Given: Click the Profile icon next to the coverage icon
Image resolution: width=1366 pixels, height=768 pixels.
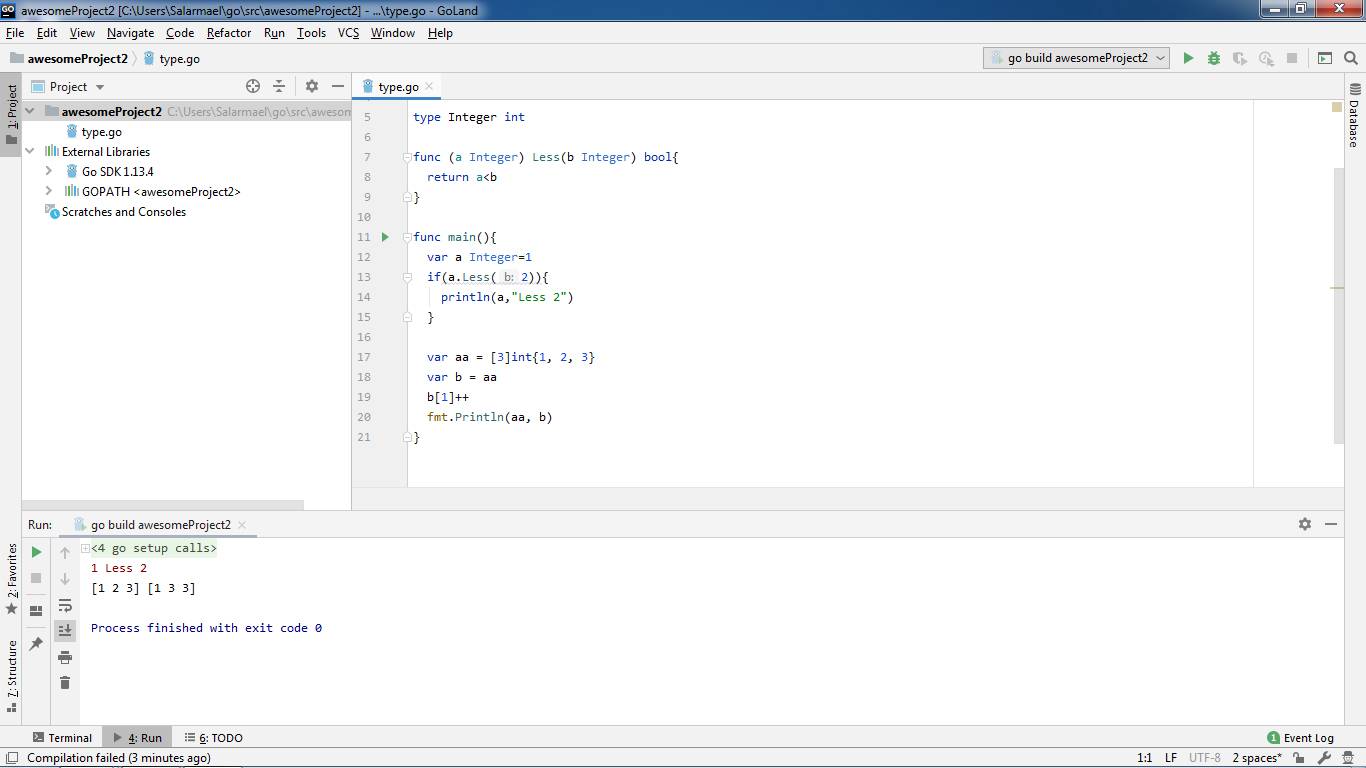Looking at the screenshot, I should [x=1266, y=58].
